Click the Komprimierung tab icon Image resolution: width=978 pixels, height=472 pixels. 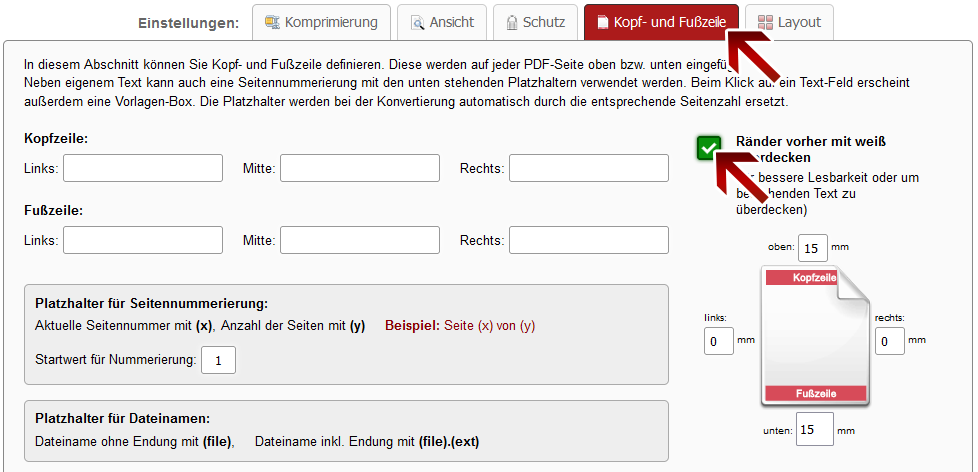(271, 22)
